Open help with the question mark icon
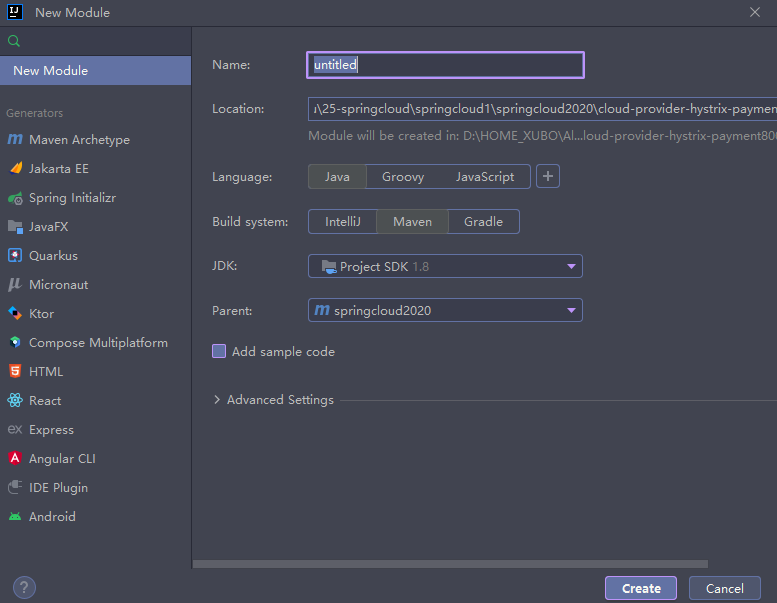The image size is (777, 603). click(24, 588)
